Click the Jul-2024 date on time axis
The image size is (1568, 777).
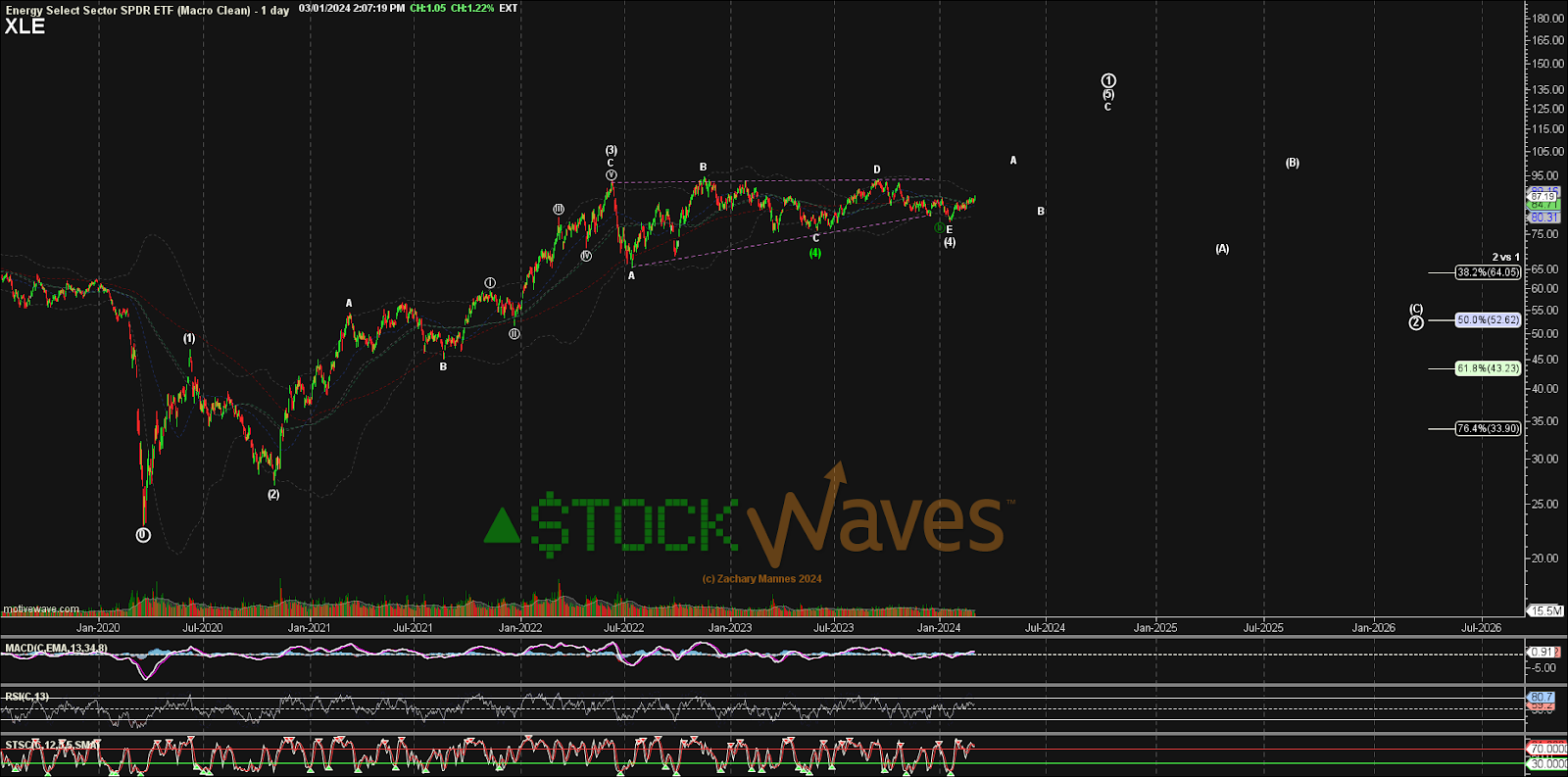click(x=1046, y=628)
